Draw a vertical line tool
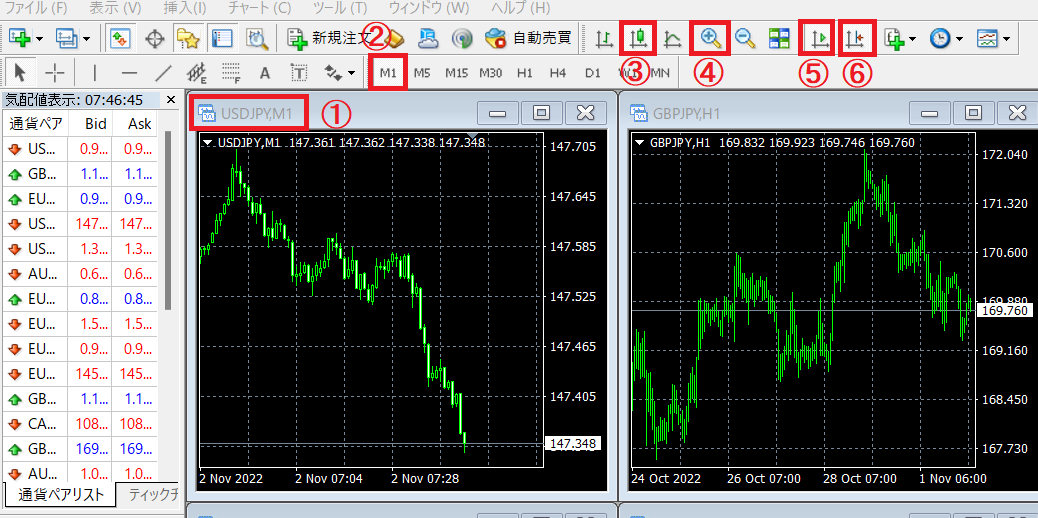The width and height of the screenshot is (1038, 518). pyautogui.click(x=94, y=73)
